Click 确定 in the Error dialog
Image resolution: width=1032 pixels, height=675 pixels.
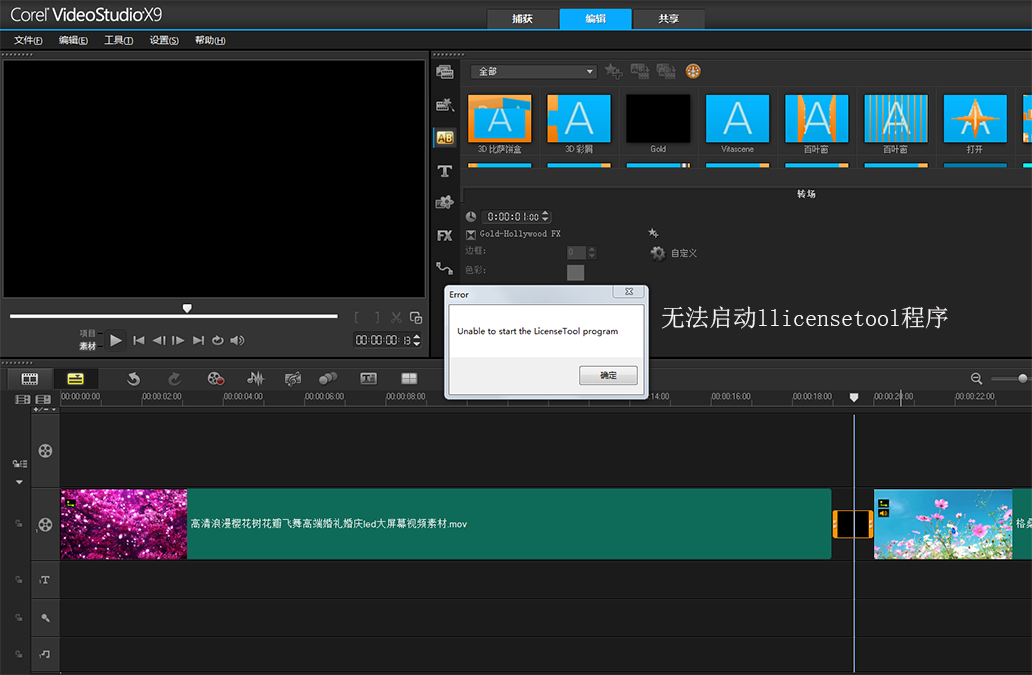(608, 375)
